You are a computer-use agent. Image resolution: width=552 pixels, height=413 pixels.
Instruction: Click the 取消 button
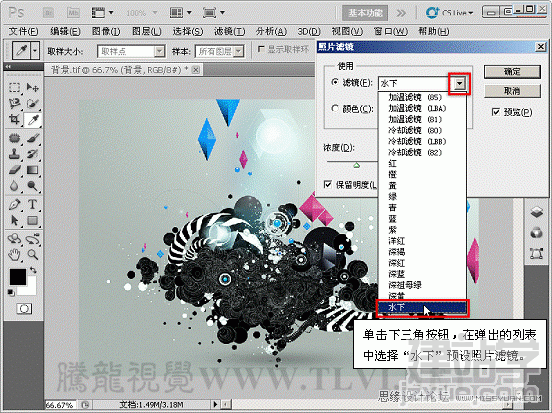point(512,91)
